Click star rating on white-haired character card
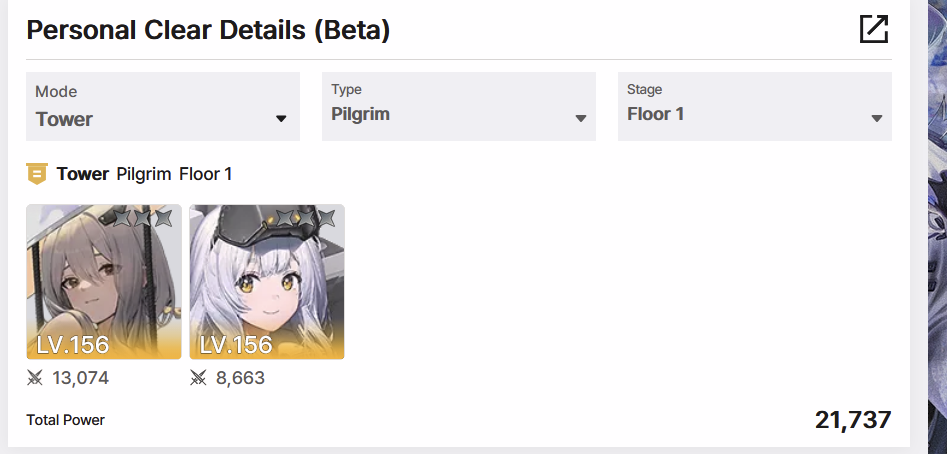Screen dimensions: 947x454 point(306,217)
